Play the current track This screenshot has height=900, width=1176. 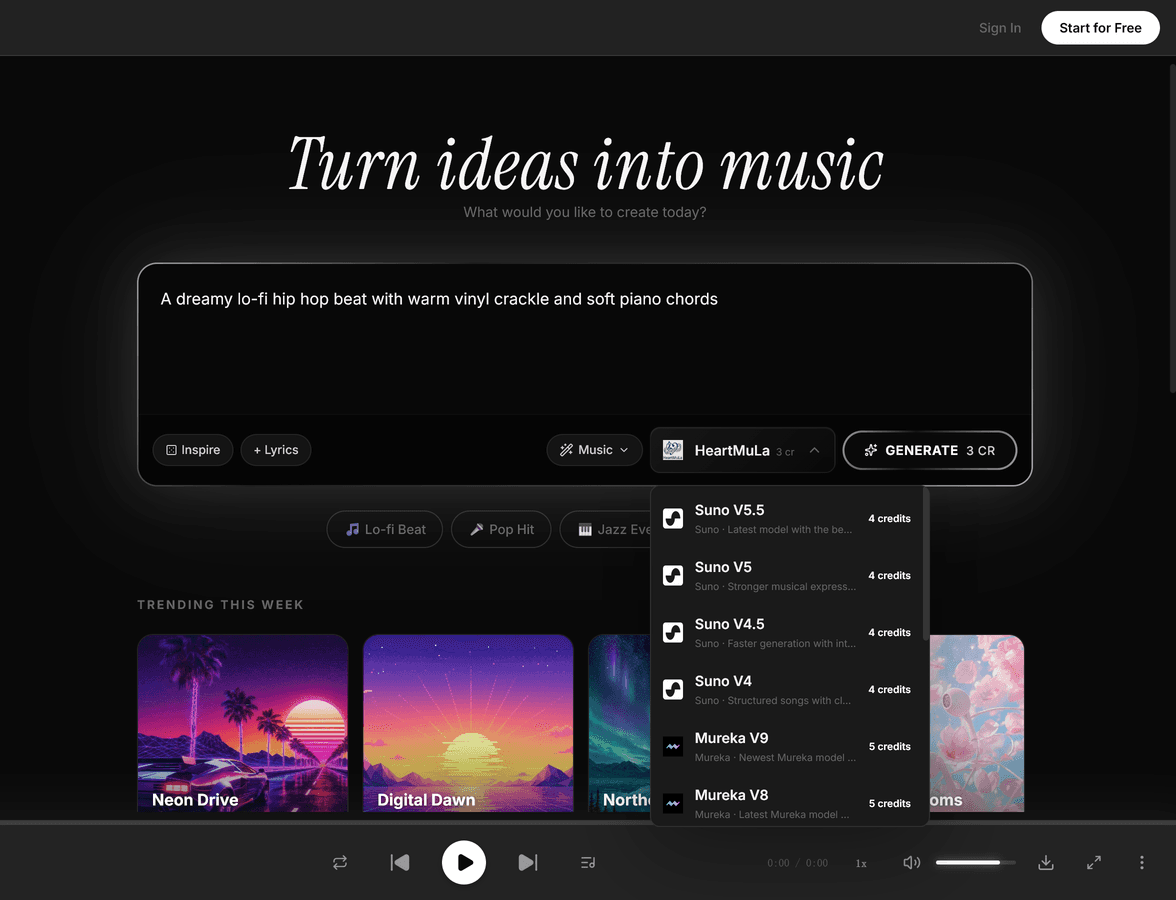tap(464, 862)
